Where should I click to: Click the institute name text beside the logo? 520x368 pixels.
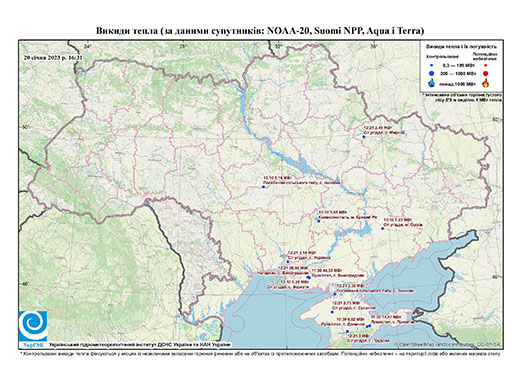(140, 345)
